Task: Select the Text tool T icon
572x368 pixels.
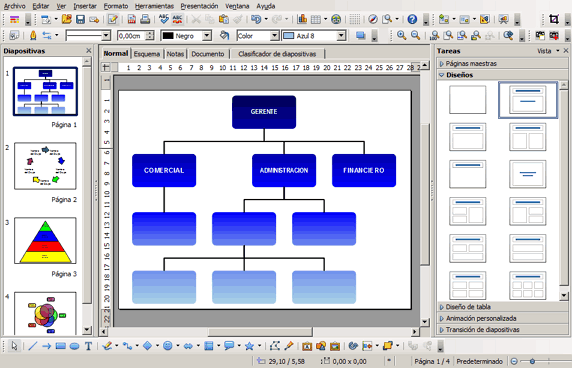Action: [x=88, y=346]
